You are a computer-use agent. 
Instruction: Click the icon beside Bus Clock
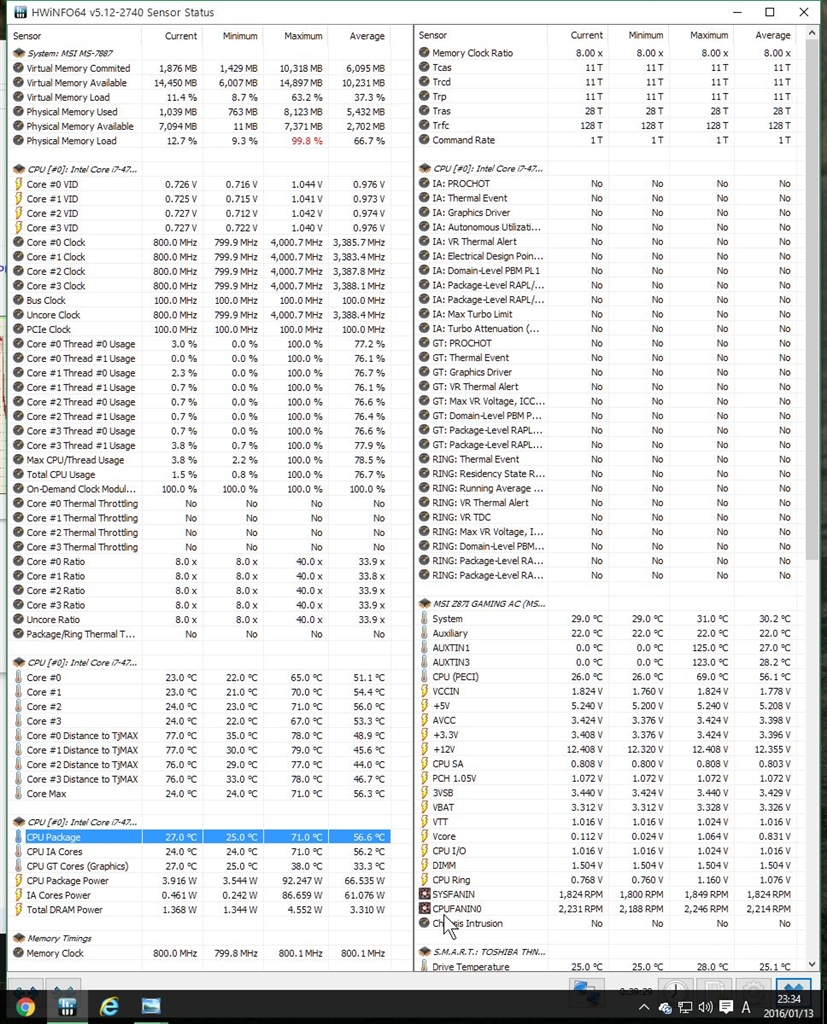19,300
